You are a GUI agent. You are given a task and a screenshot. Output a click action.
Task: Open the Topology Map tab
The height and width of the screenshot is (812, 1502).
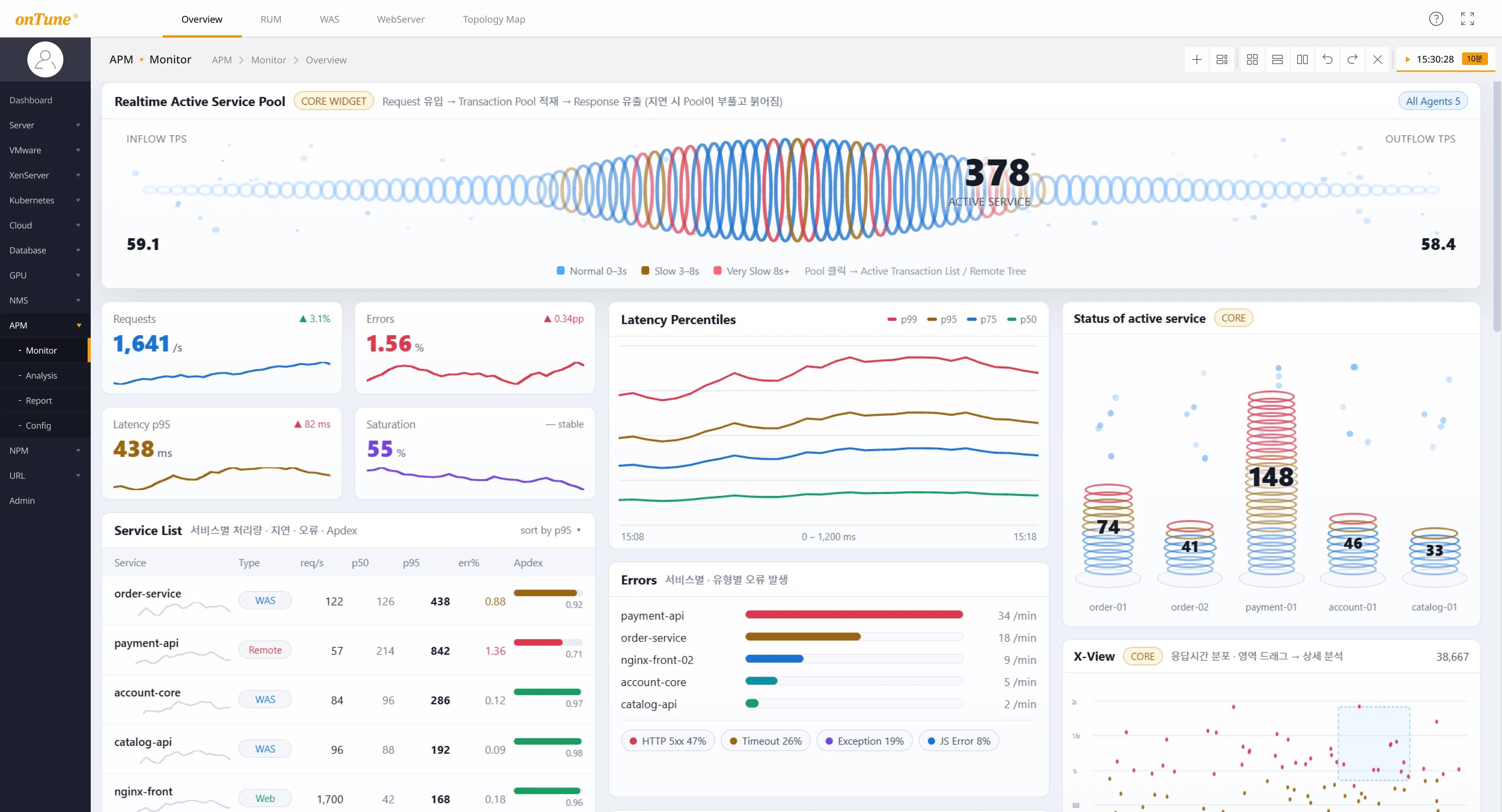tap(494, 19)
